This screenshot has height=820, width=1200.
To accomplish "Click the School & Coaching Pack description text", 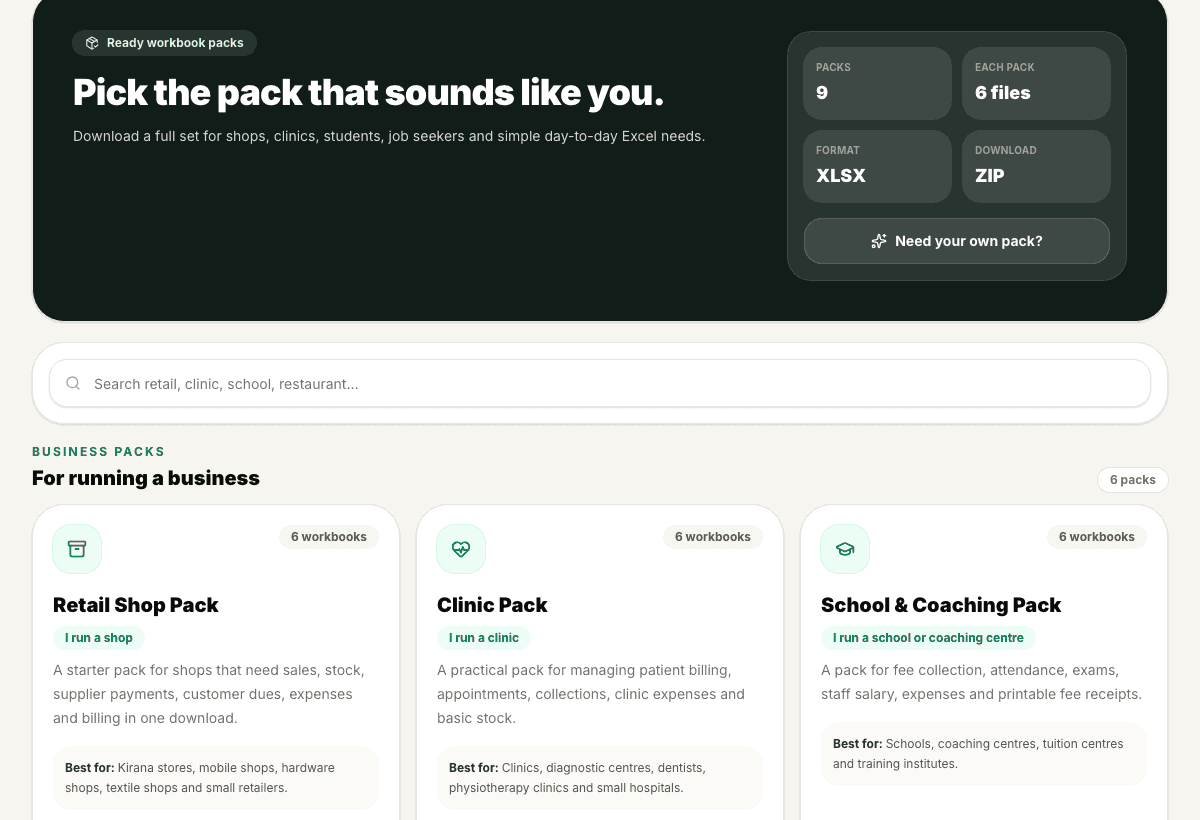I will (x=981, y=682).
